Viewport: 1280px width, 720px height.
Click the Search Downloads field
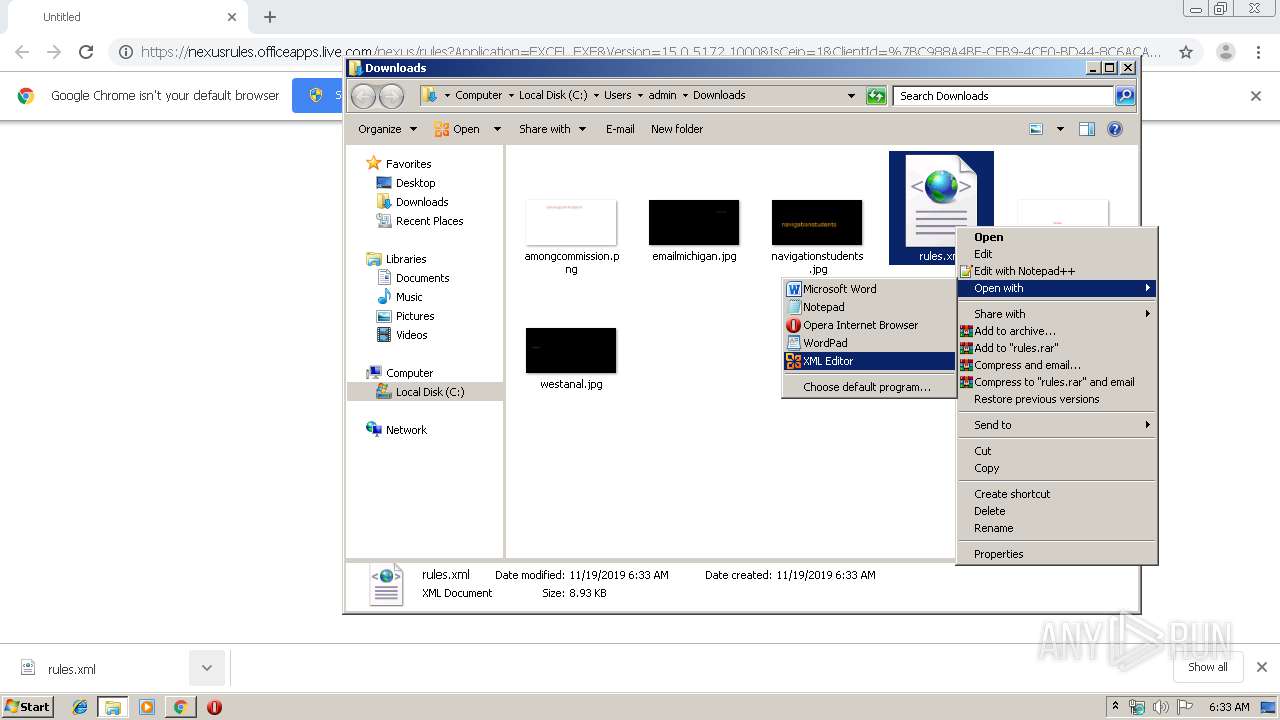coord(1003,96)
